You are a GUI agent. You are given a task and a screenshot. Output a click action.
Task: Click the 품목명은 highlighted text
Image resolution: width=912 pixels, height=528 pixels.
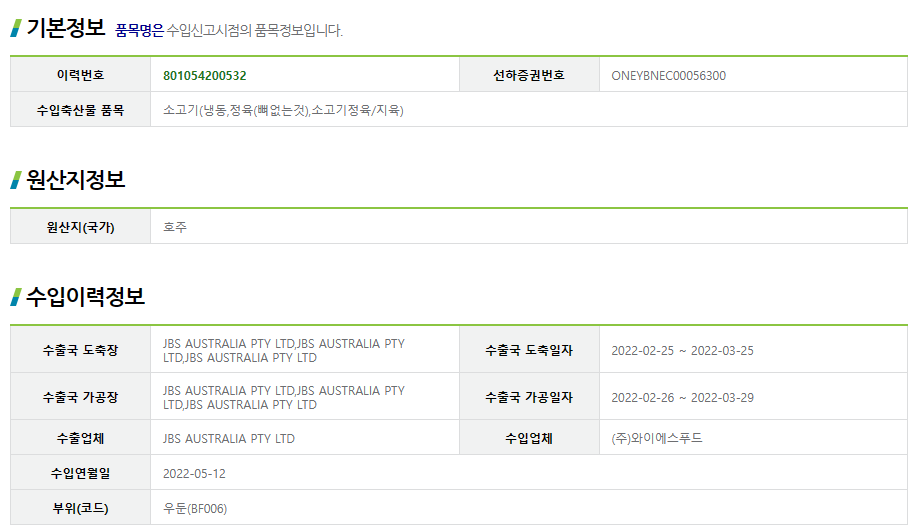140,30
